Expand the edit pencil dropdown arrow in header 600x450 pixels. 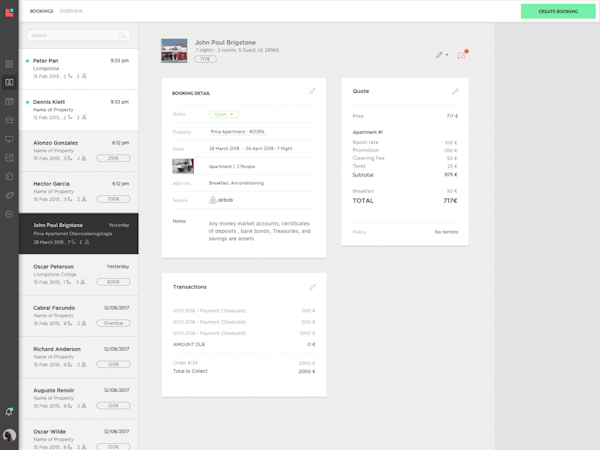pos(446,55)
